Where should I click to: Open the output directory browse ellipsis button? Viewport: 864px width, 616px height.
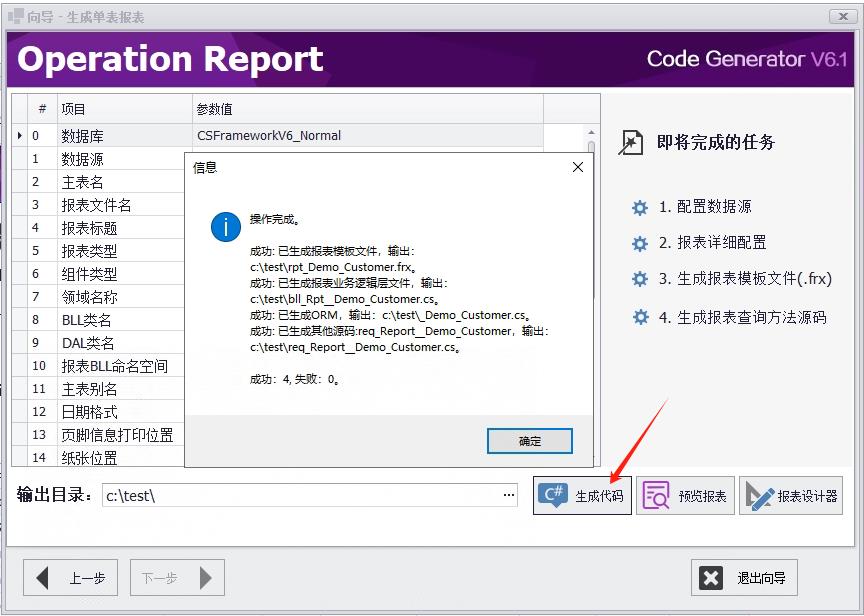coord(507,494)
